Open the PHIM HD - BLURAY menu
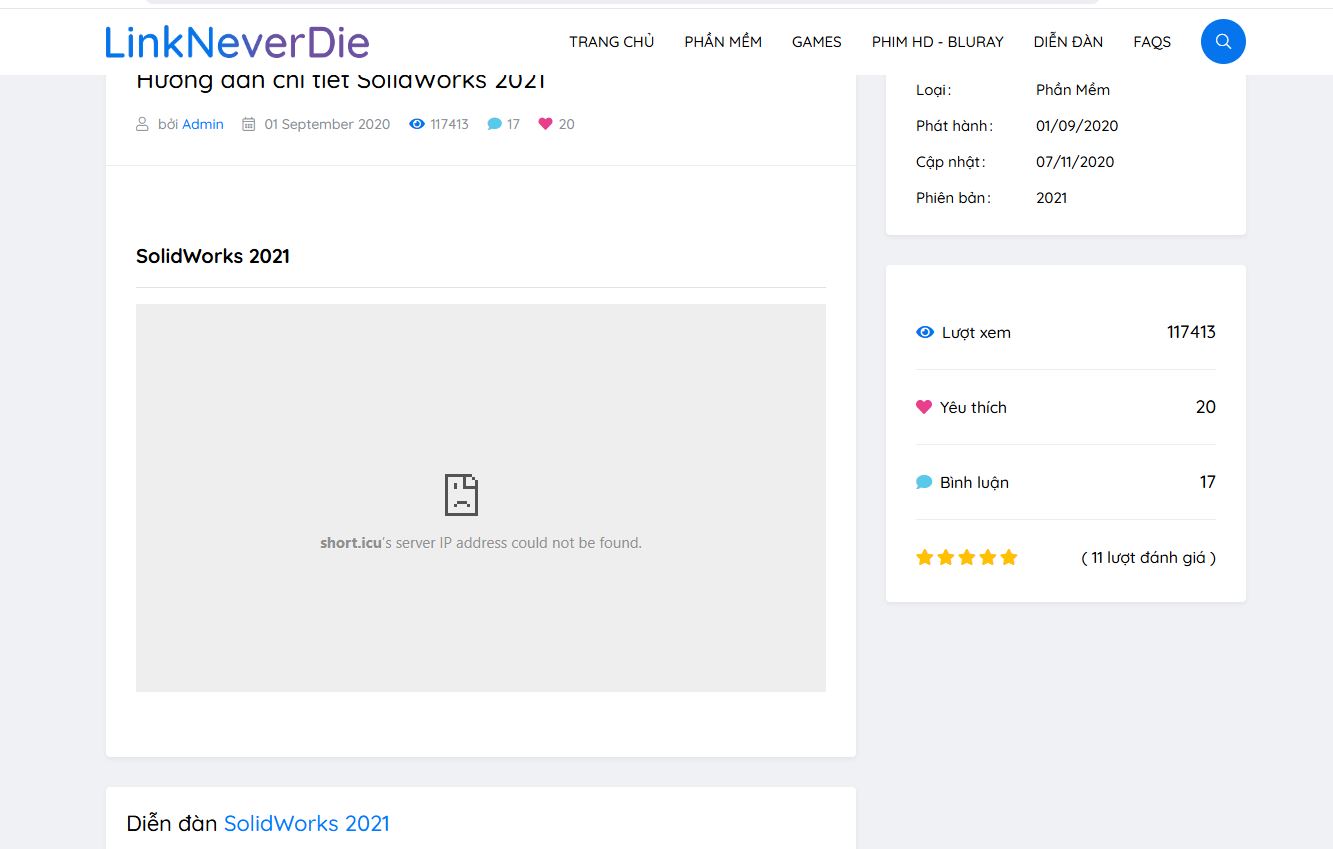 [938, 42]
